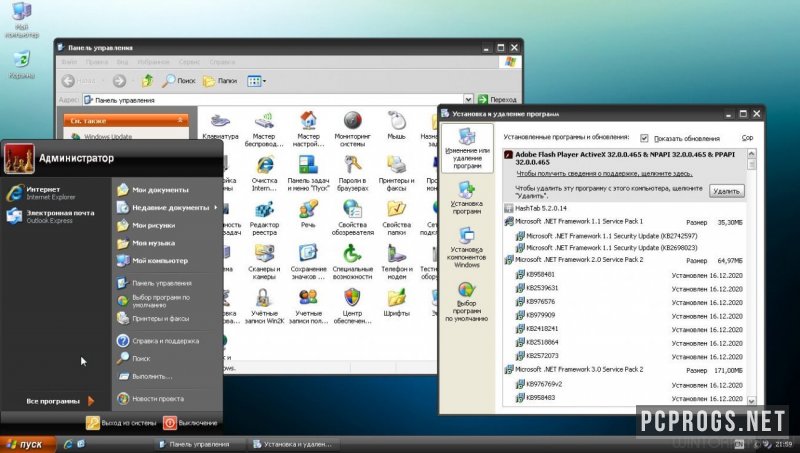The image size is (800, 453).
Task: Select Выбор программ по умолчанию sidebar icon
Action: tap(467, 301)
